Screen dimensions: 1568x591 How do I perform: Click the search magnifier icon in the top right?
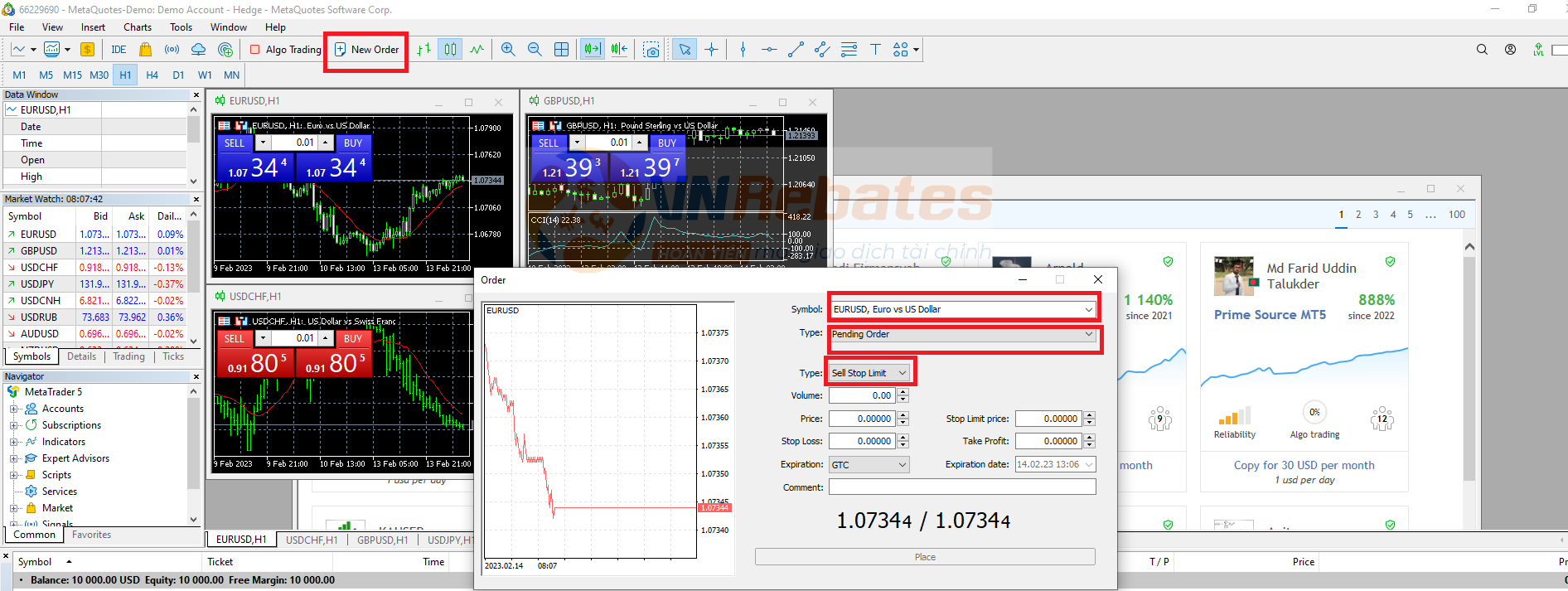coord(1482,50)
